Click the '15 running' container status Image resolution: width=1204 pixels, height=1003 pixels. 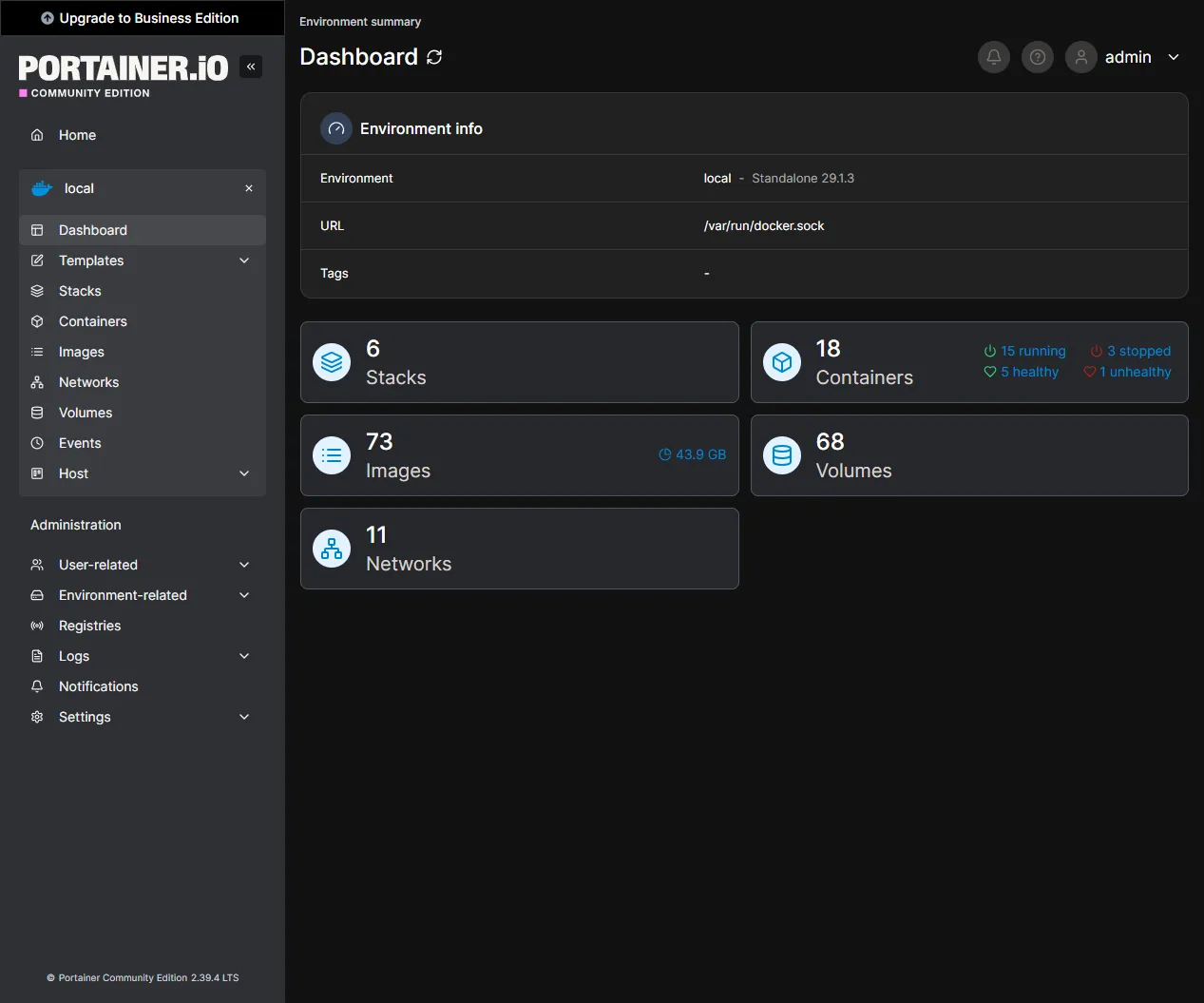(x=1024, y=351)
